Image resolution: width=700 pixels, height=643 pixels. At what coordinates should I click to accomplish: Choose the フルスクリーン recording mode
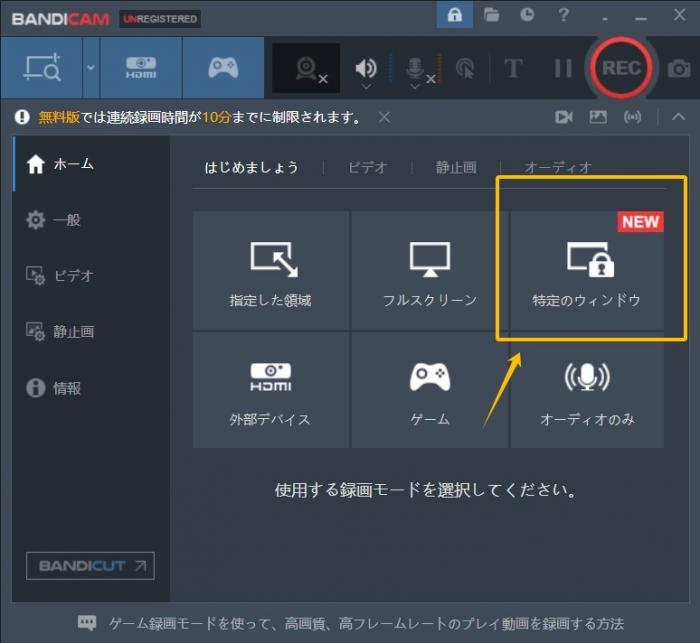(x=429, y=271)
